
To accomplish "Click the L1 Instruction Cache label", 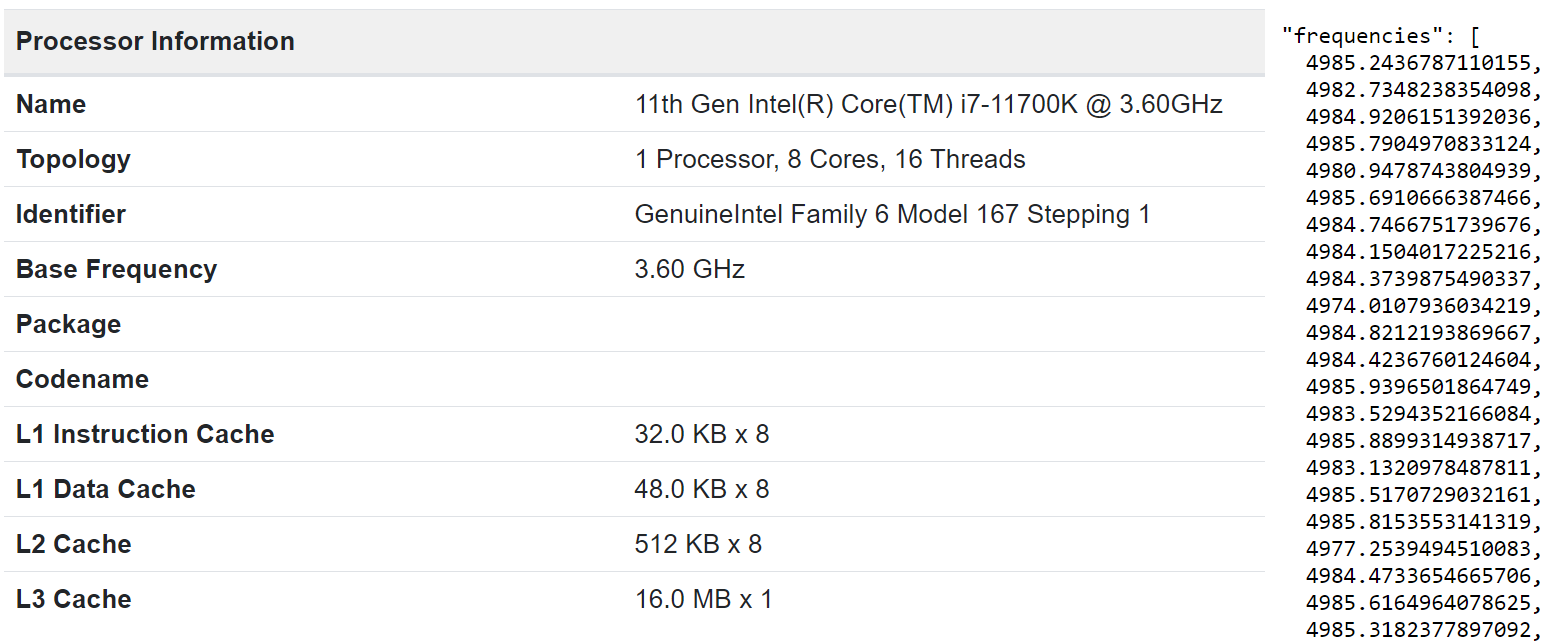I will click(145, 435).
